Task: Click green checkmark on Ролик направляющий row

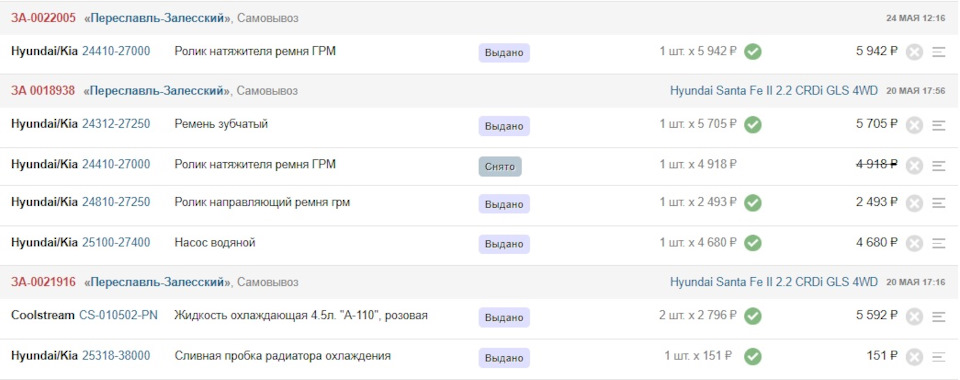Action: click(752, 203)
